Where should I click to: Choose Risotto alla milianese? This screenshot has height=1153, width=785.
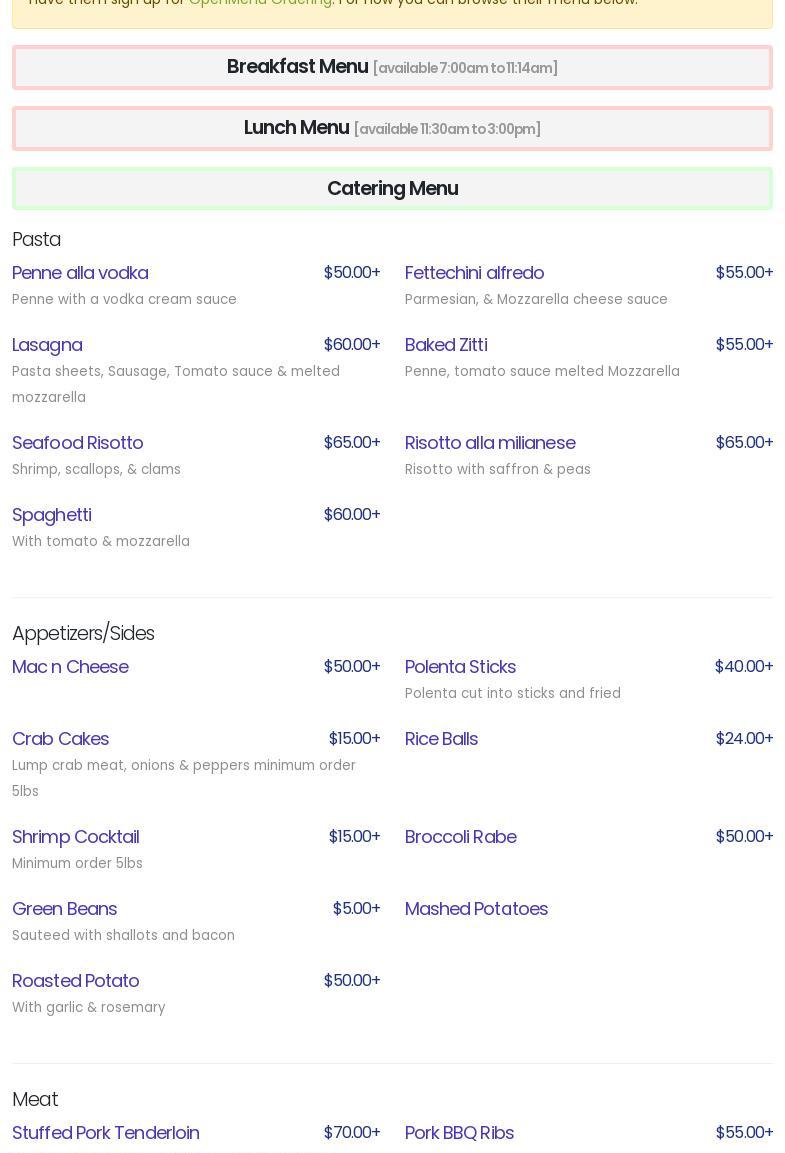pyautogui.click(x=490, y=443)
